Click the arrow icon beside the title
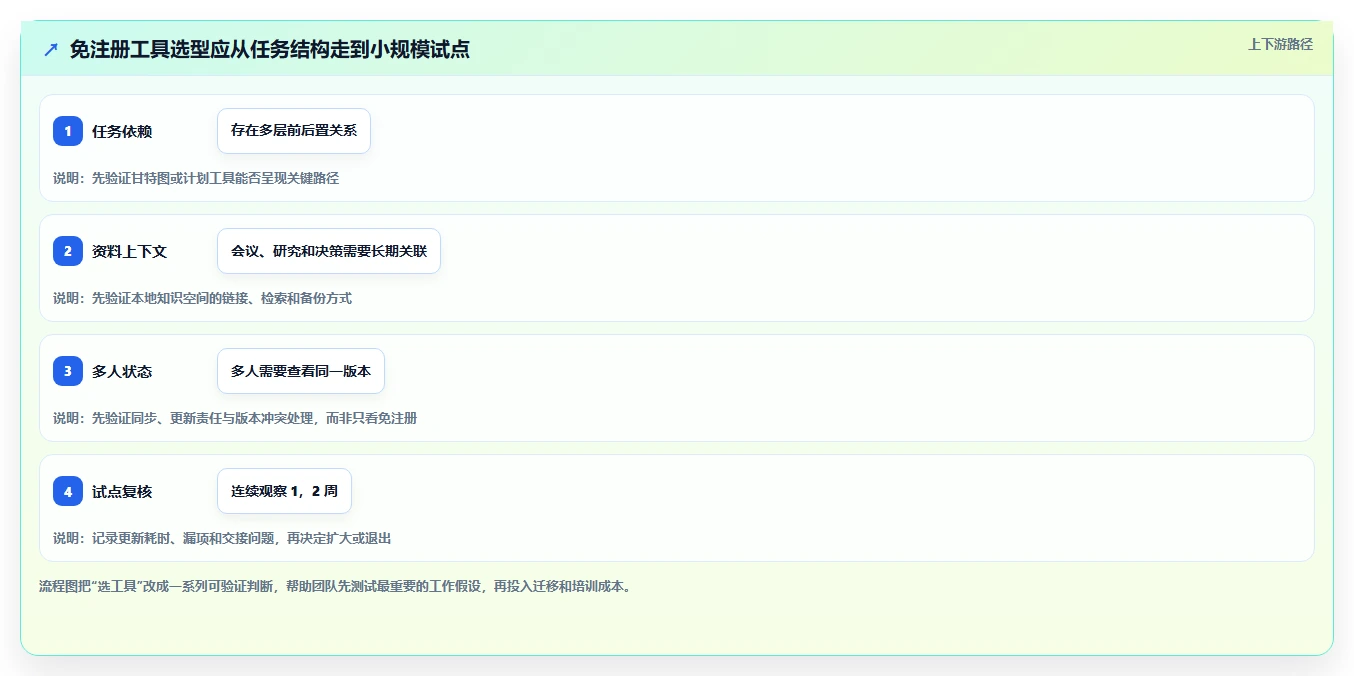Viewport: 1354px width, 676px height. (51, 49)
